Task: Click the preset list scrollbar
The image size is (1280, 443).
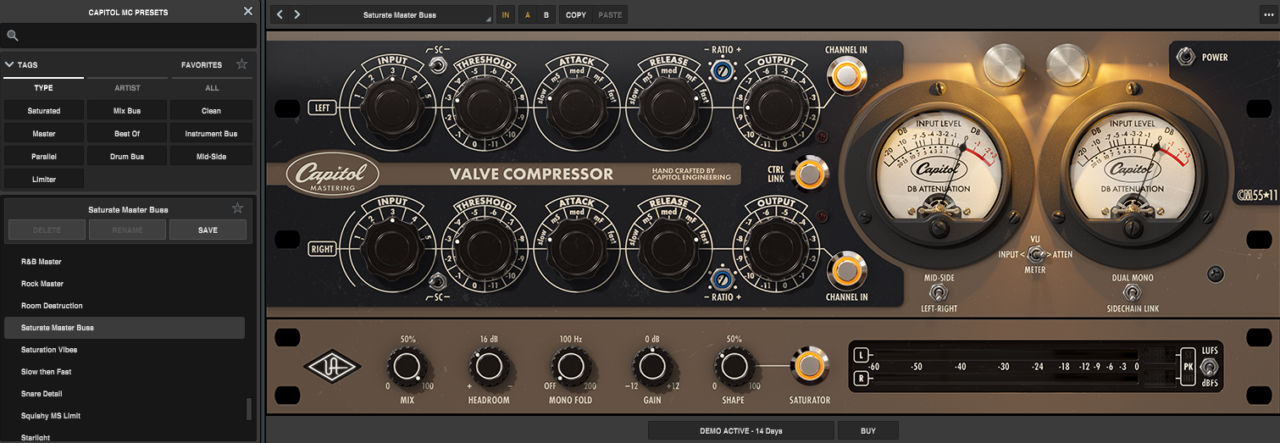Action: pos(249,409)
